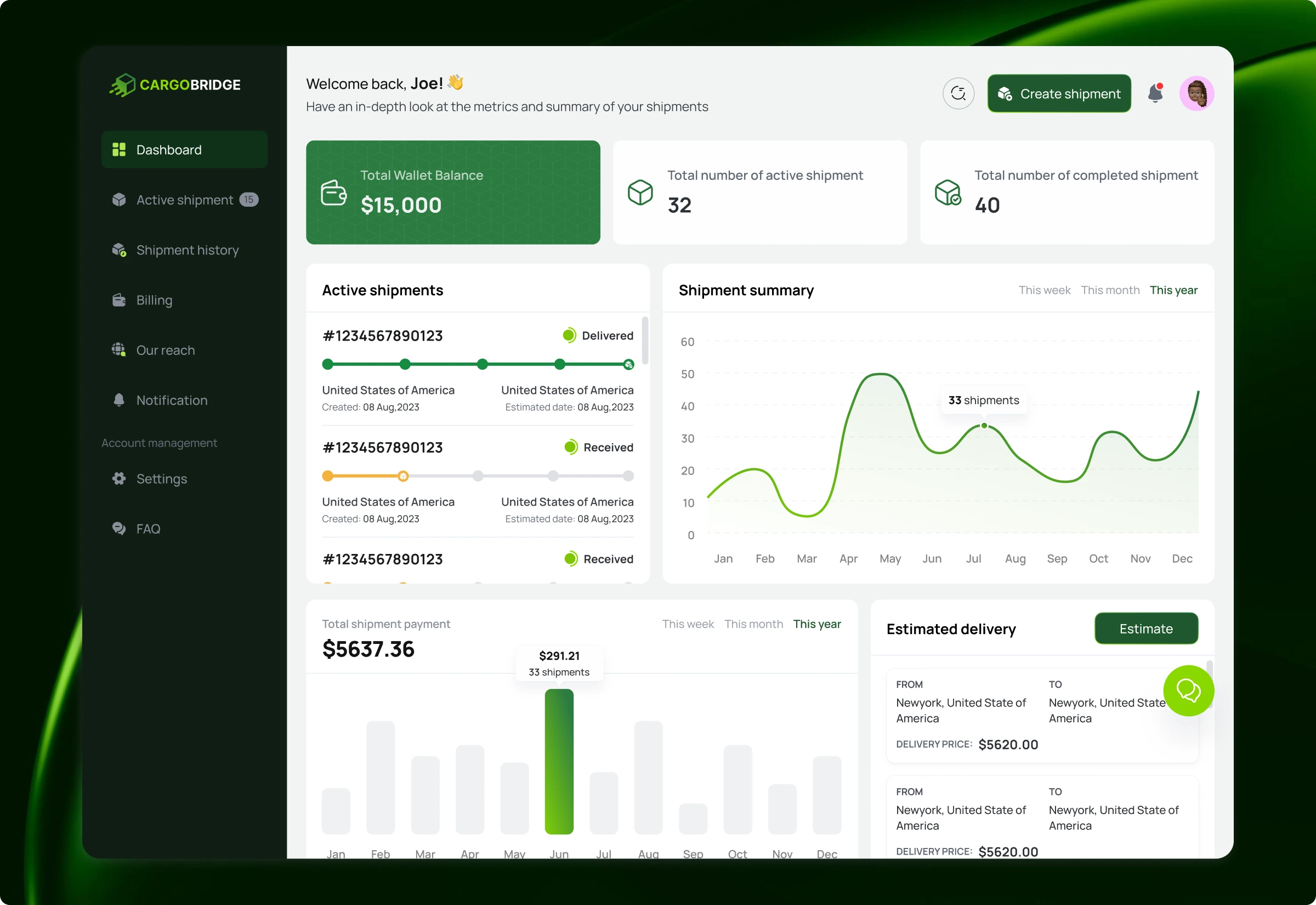Click the Settings gear in sidebar
This screenshot has height=905, width=1316.
[119, 479]
